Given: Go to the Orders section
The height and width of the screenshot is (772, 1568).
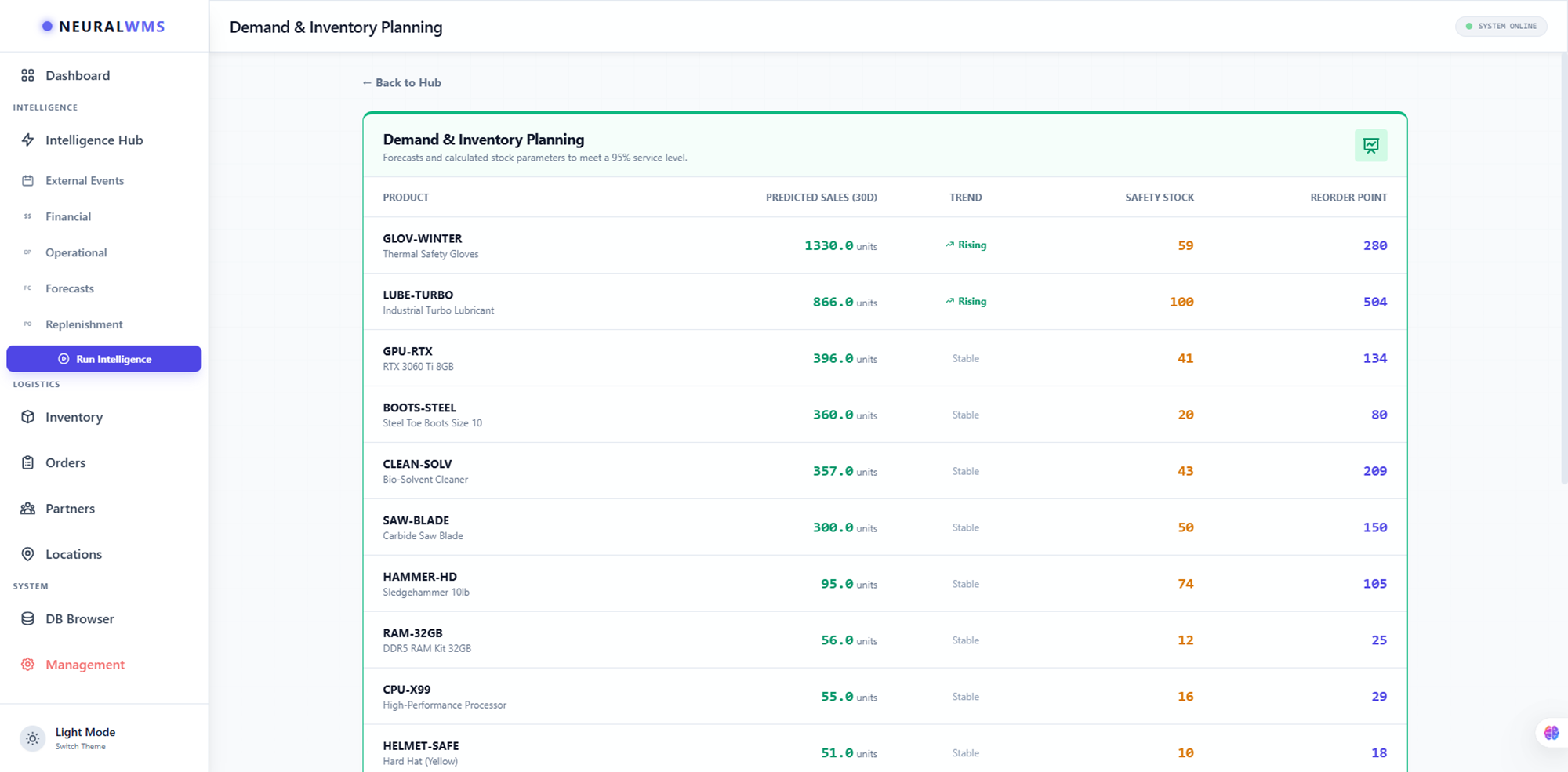Looking at the screenshot, I should pyautogui.click(x=64, y=462).
